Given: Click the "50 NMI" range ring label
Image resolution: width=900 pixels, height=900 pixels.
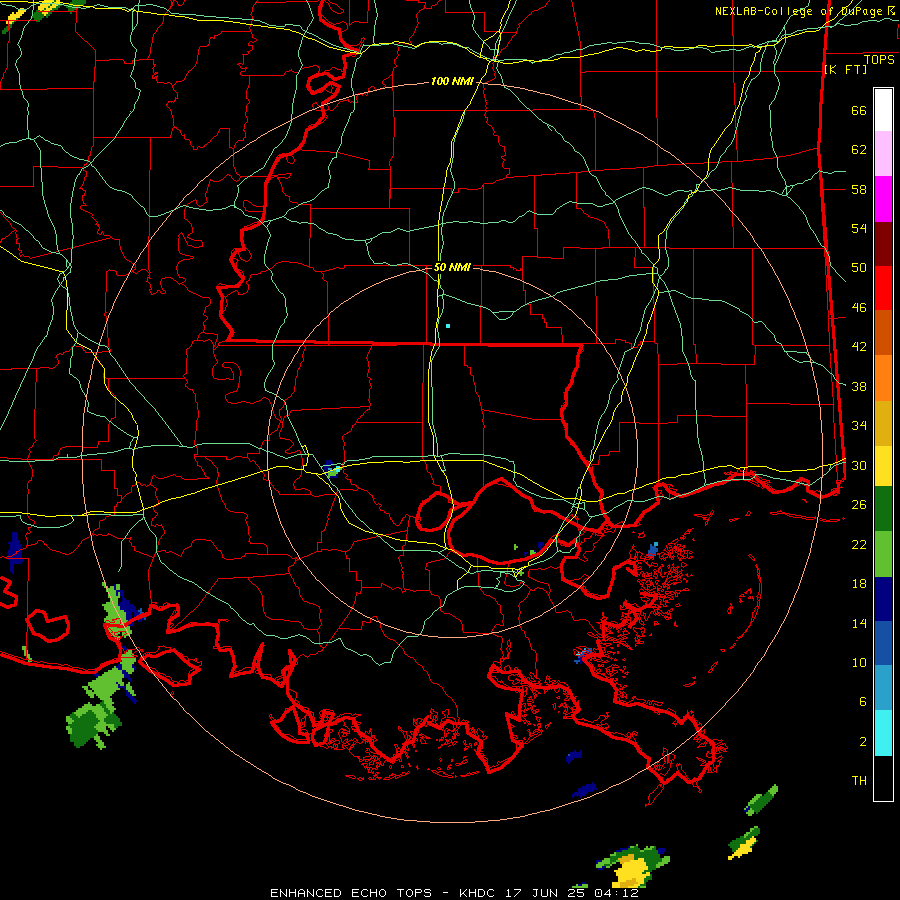Looking at the screenshot, I should pos(452,267).
